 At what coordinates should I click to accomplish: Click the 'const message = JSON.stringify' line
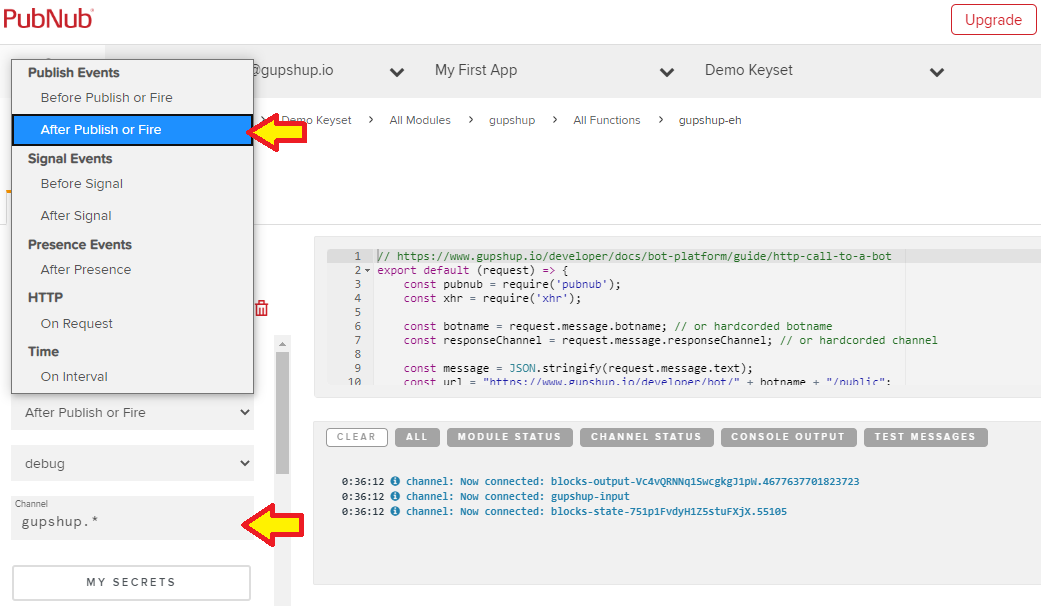point(577,368)
